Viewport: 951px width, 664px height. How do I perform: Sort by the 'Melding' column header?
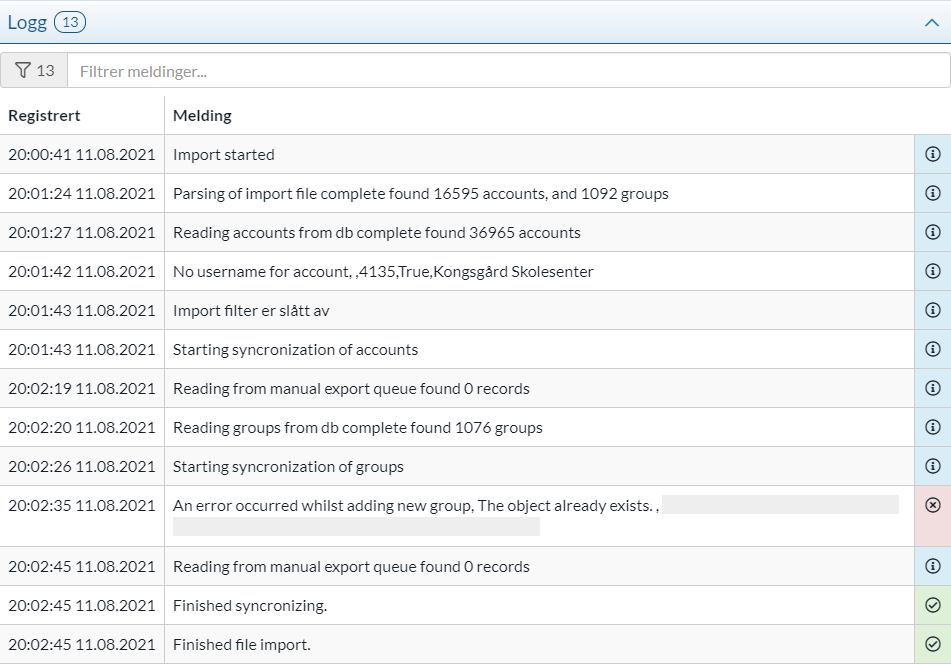[202, 116]
